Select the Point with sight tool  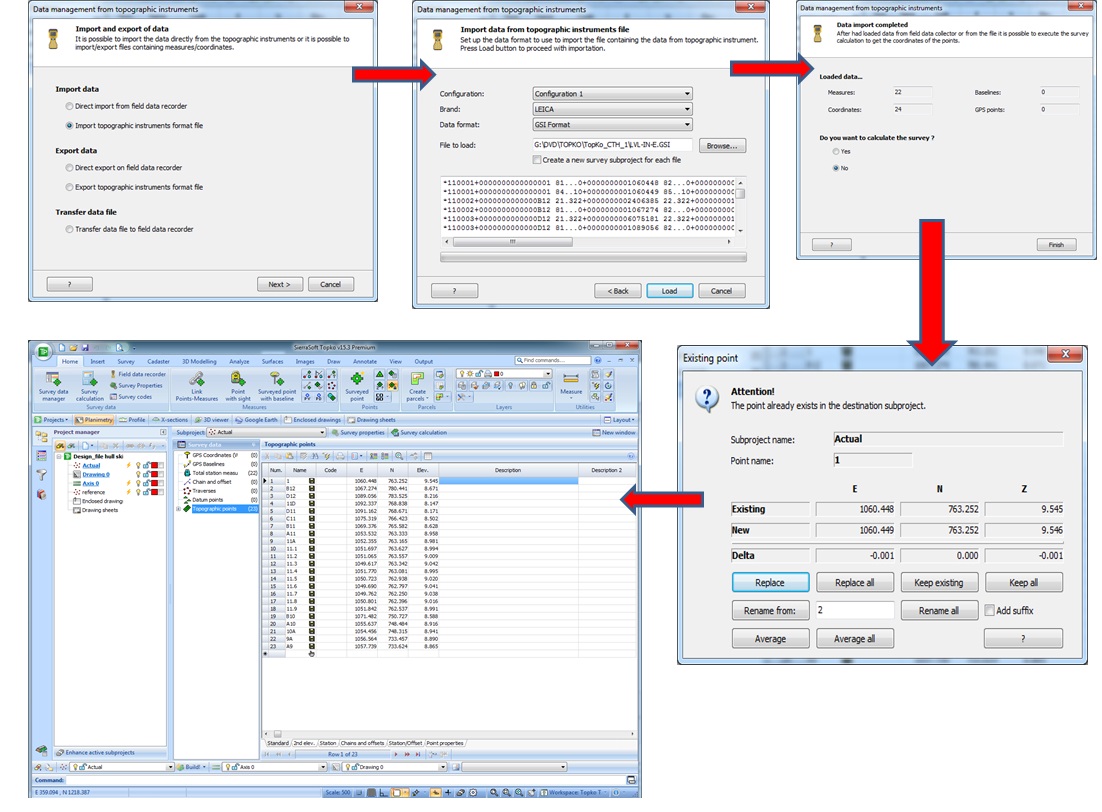pos(238,385)
